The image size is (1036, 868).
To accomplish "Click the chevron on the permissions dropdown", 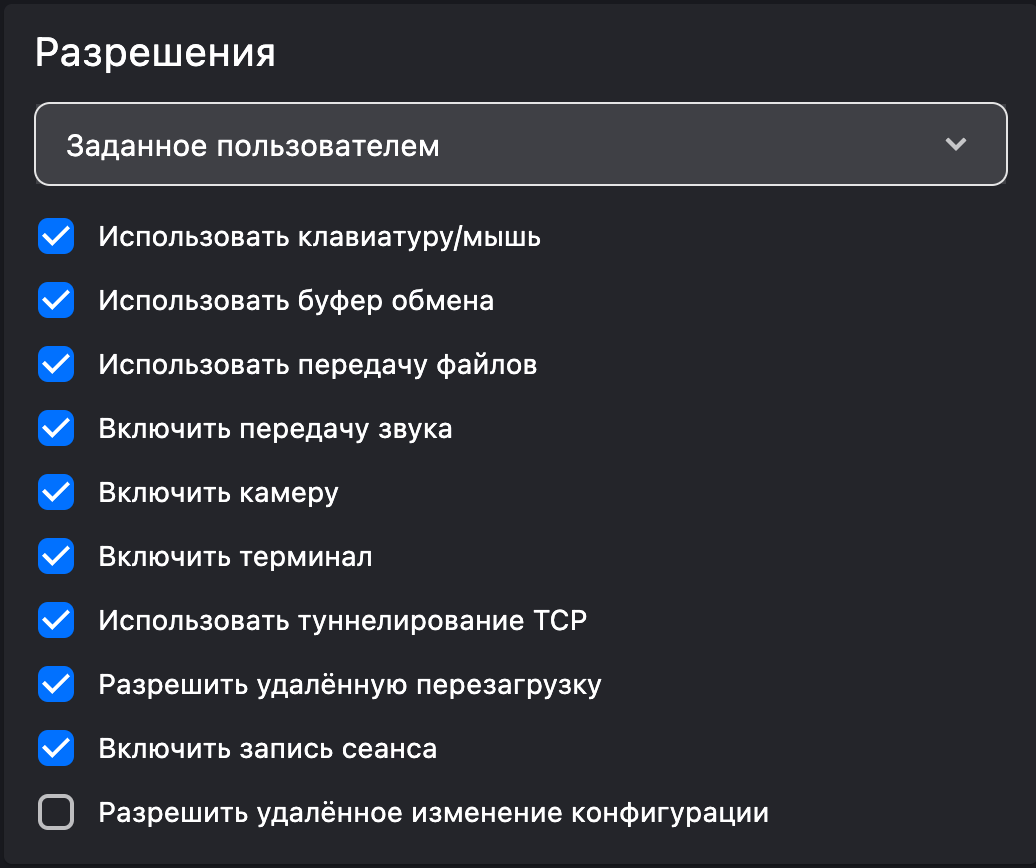I will click(956, 144).
